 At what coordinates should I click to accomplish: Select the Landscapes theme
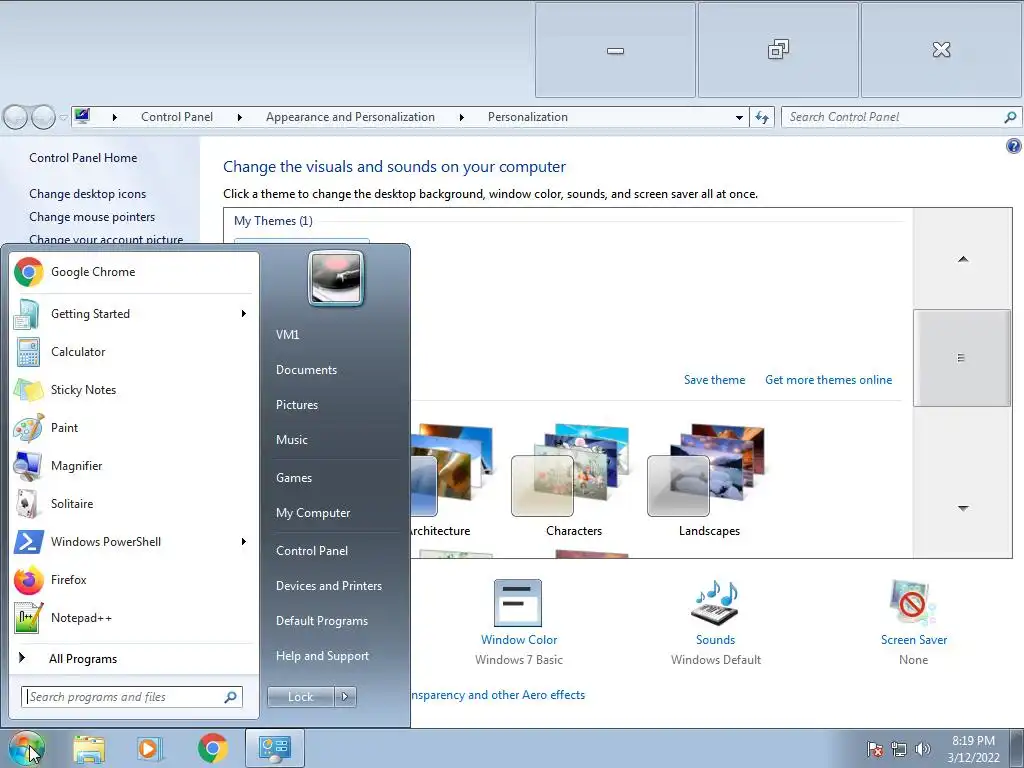pyautogui.click(x=709, y=480)
